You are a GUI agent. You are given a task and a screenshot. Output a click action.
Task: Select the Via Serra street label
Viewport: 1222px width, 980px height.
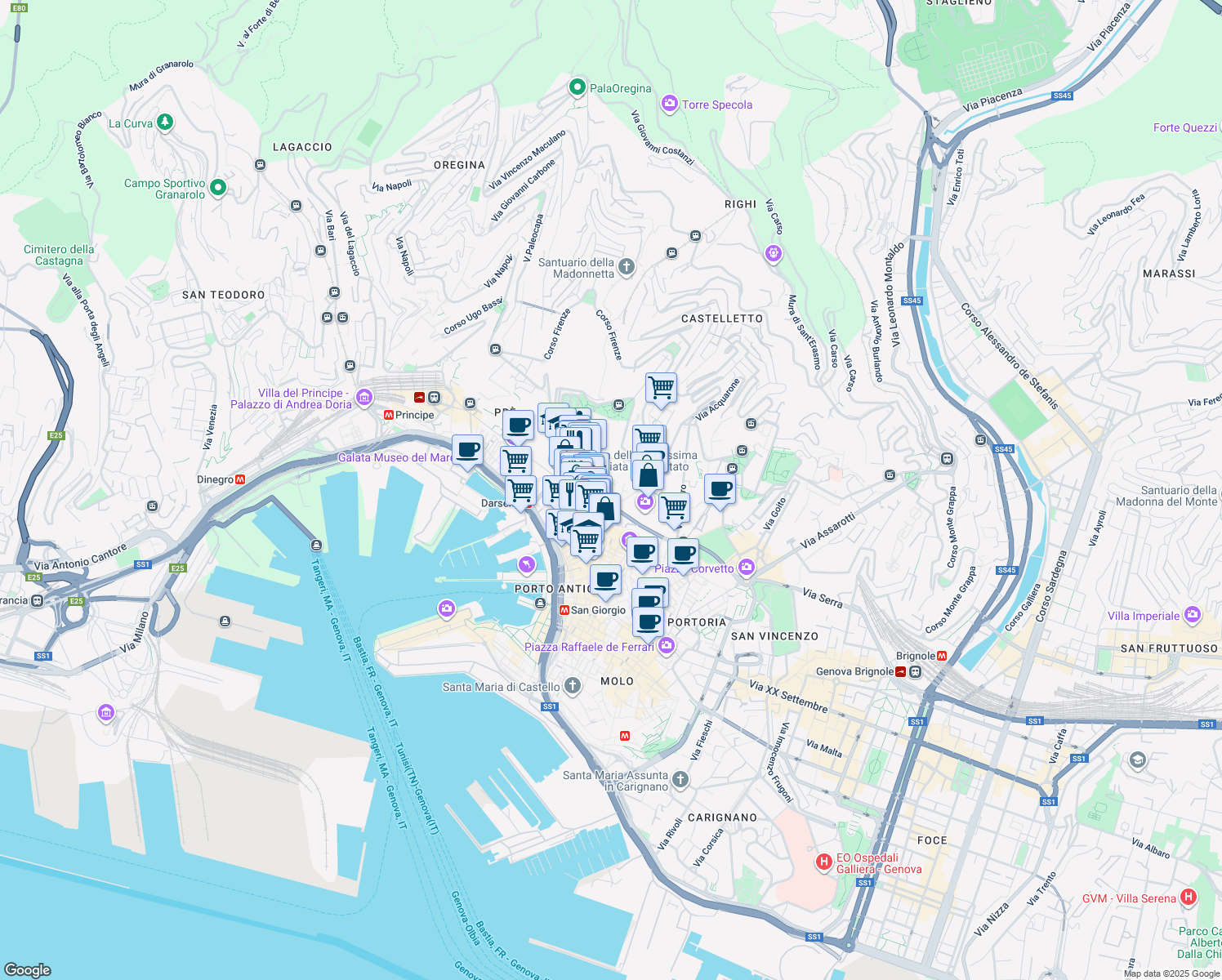click(x=823, y=597)
